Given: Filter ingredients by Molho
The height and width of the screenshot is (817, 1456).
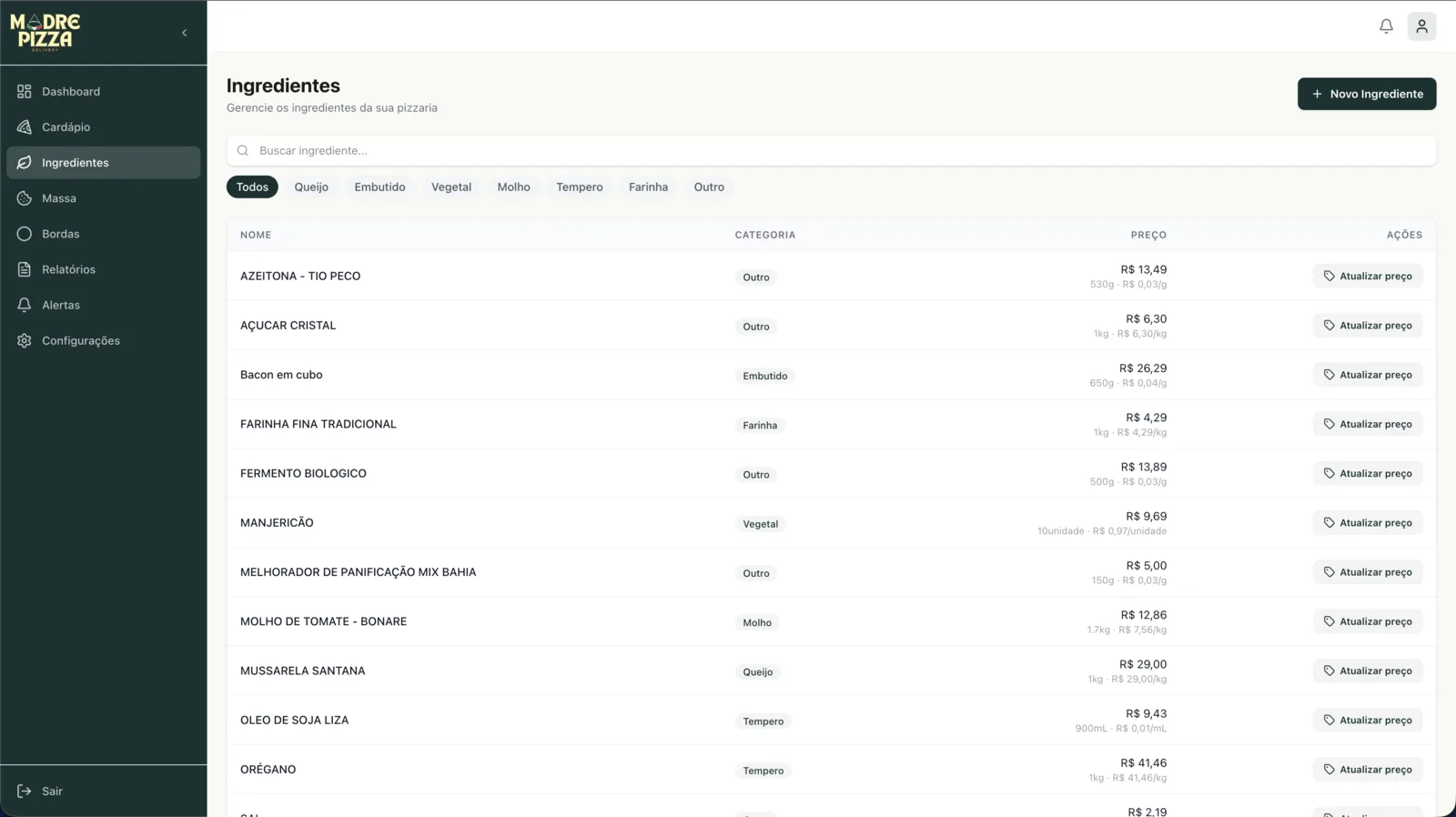Looking at the screenshot, I should [513, 187].
